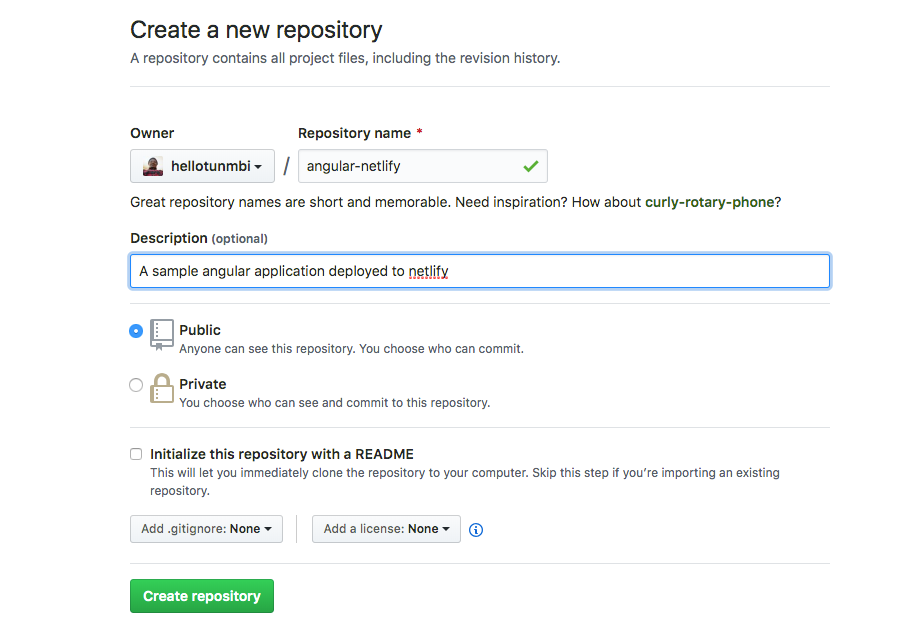Image resolution: width=919 pixels, height=620 pixels.
Task: Click the Public label text
Action: tap(200, 330)
